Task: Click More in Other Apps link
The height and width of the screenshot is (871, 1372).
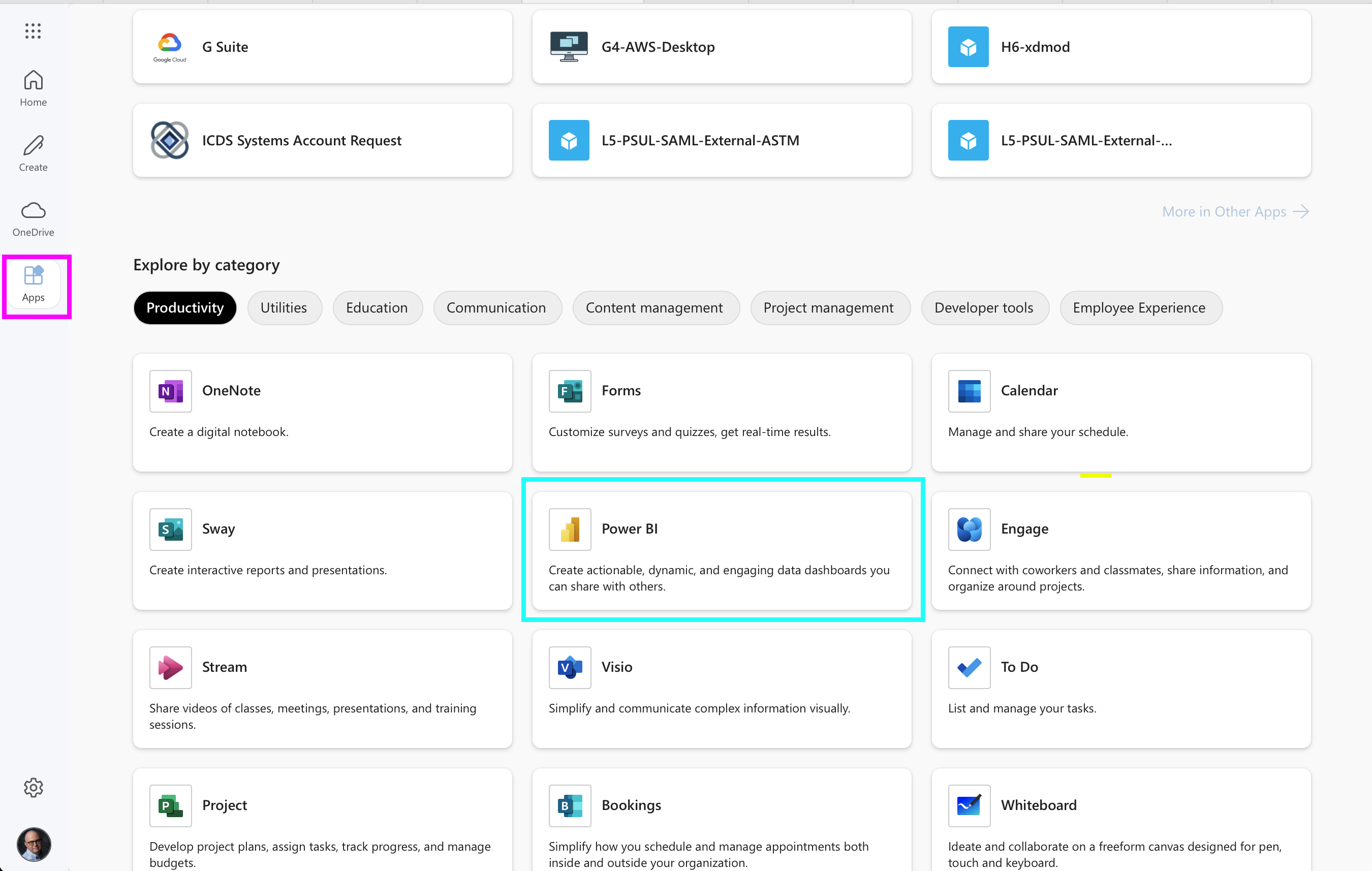Action: click(1235, 212)
